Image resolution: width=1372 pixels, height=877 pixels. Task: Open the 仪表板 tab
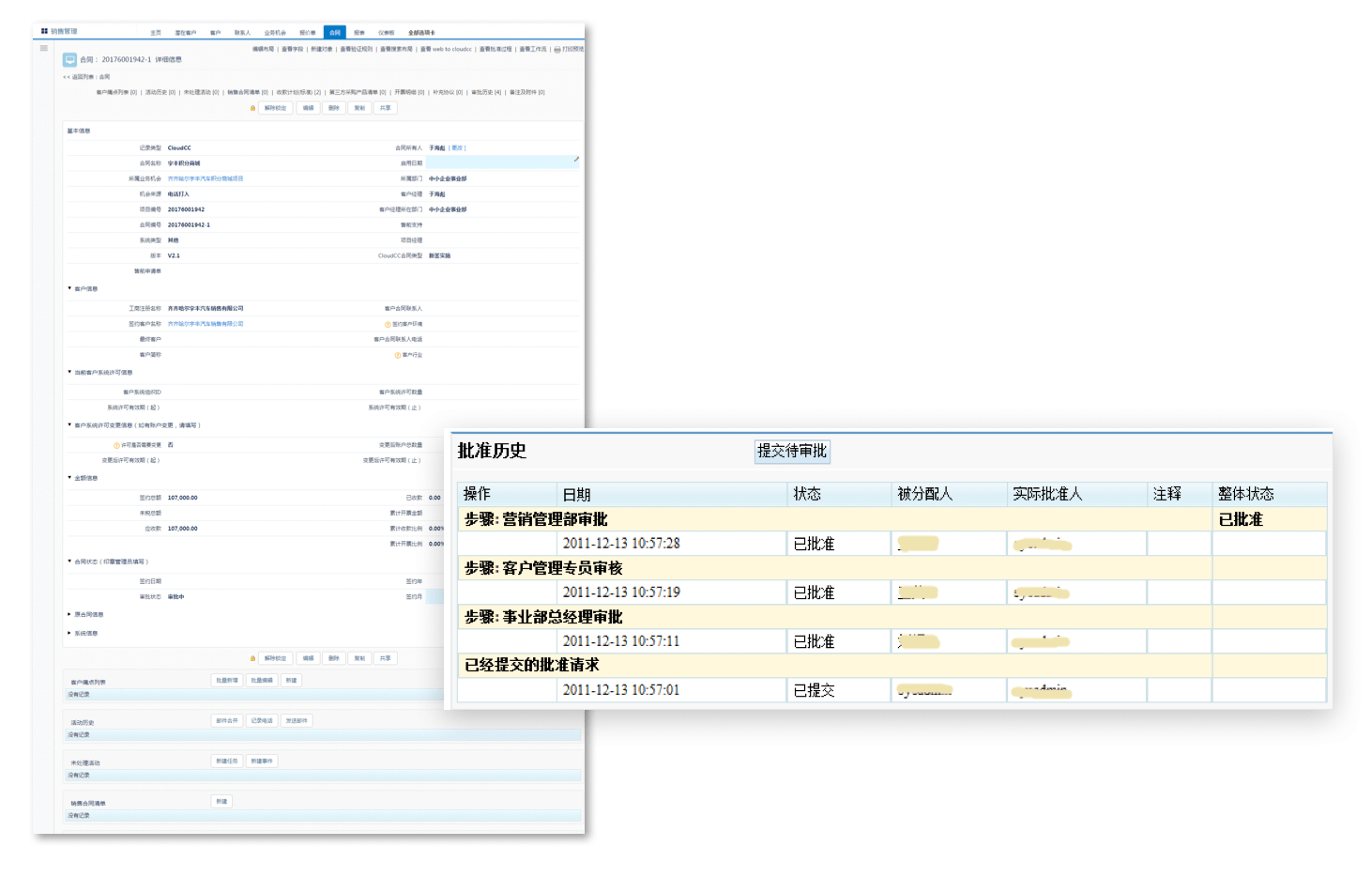387,33
